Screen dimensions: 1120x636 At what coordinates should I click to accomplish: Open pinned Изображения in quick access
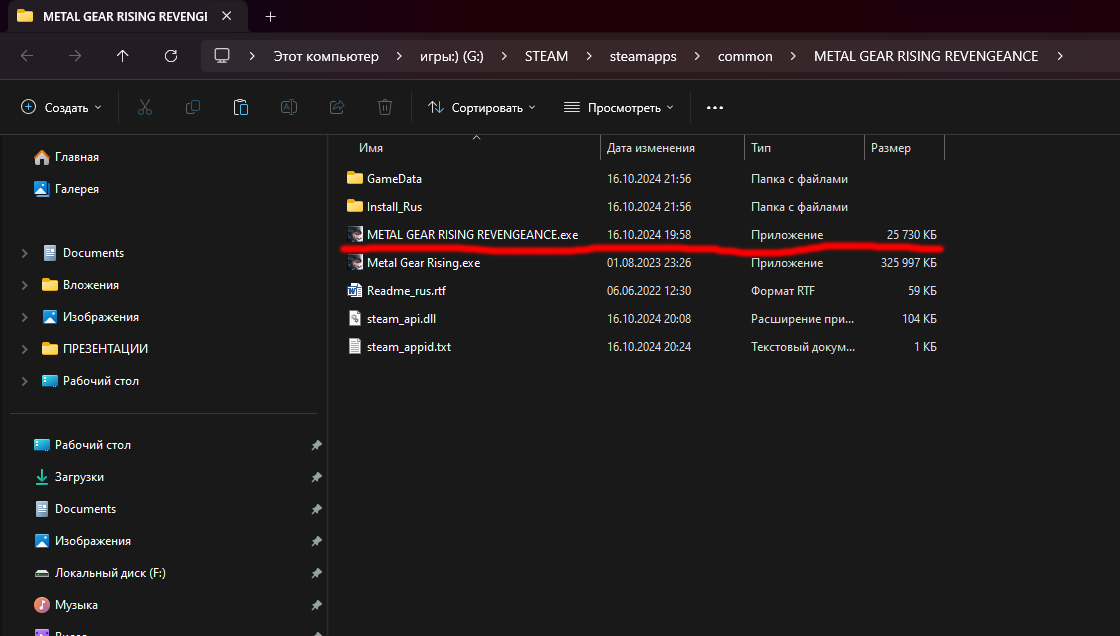click(x=92, y=541)
